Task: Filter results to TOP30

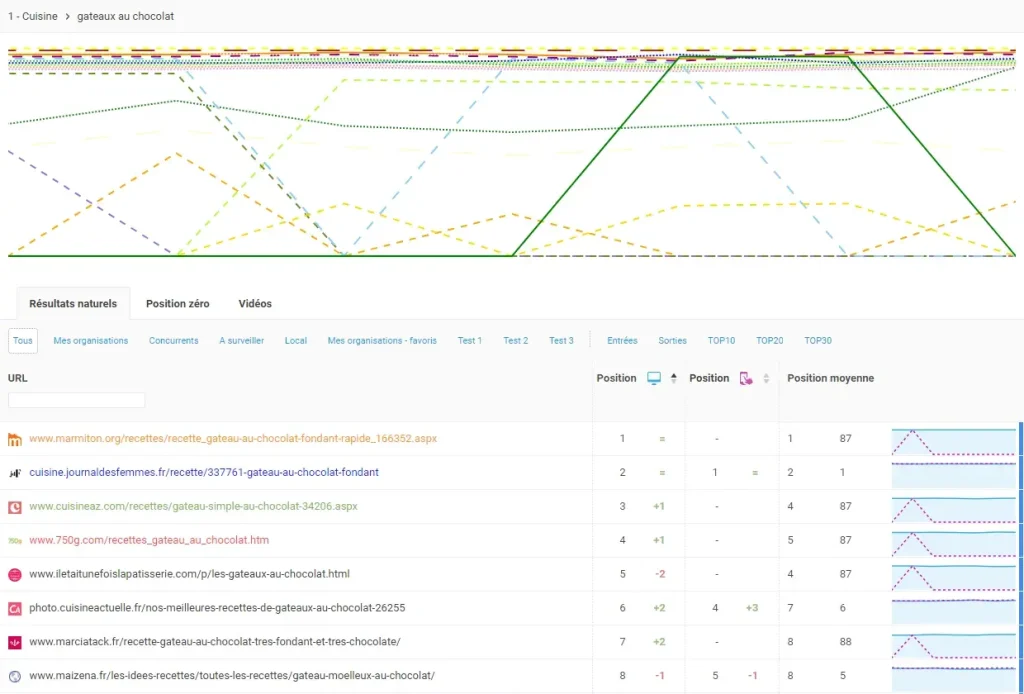Action: coord(818,341)
